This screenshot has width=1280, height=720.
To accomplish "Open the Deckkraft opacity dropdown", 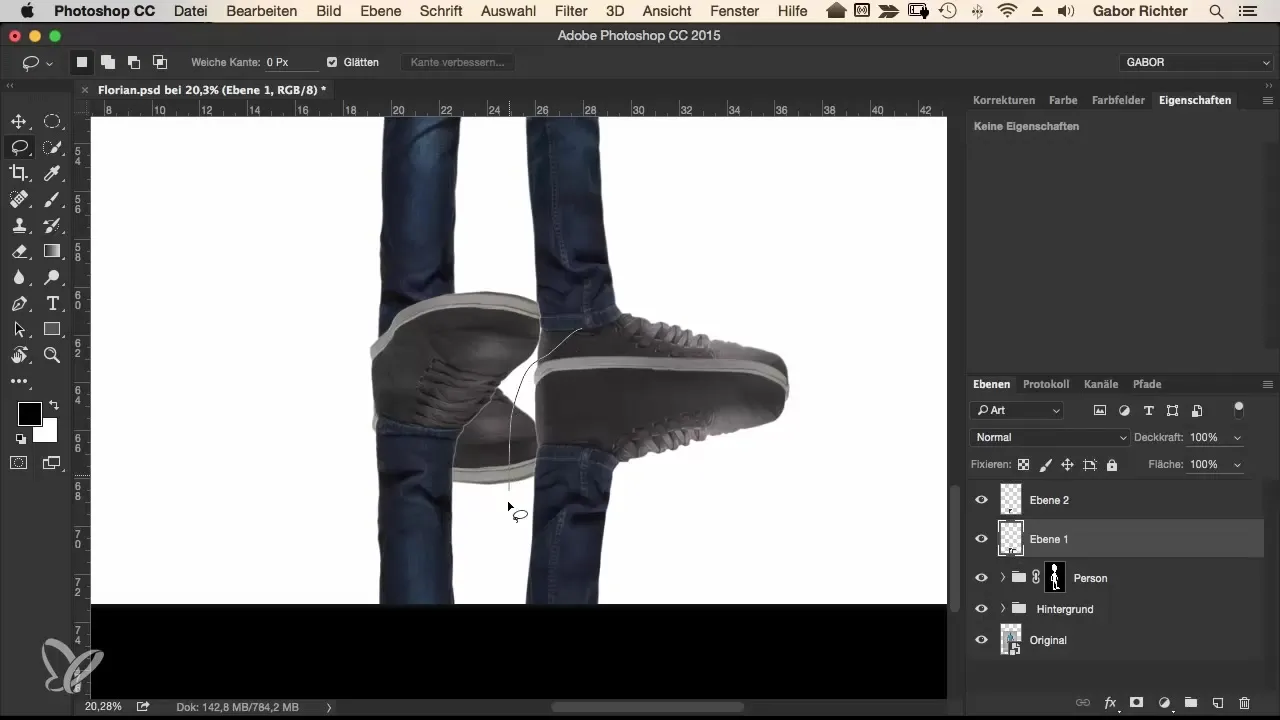I will [x=1238, y=438].
